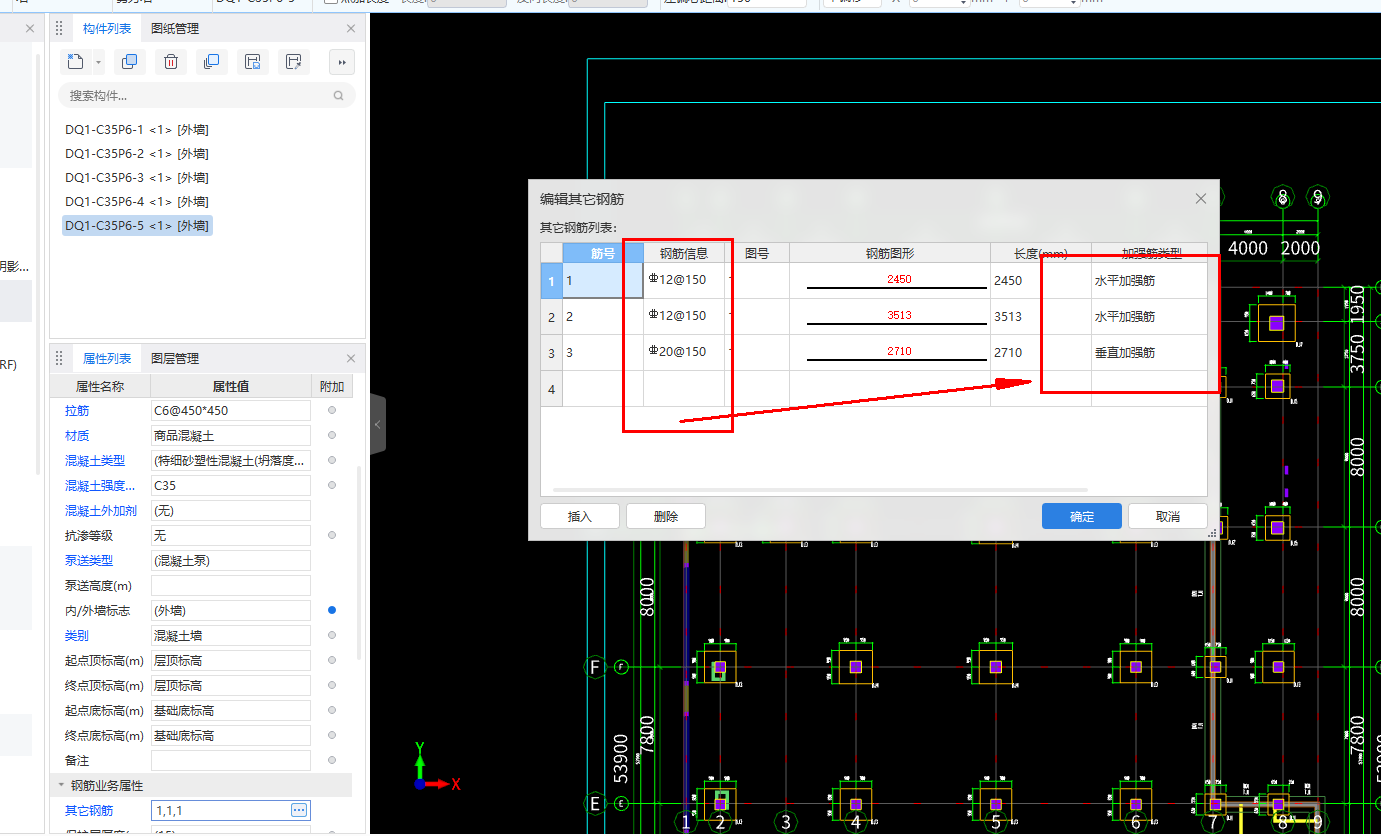Focus the 搜索构件 search field
The image size is (1381, 836).
point(207,96)
